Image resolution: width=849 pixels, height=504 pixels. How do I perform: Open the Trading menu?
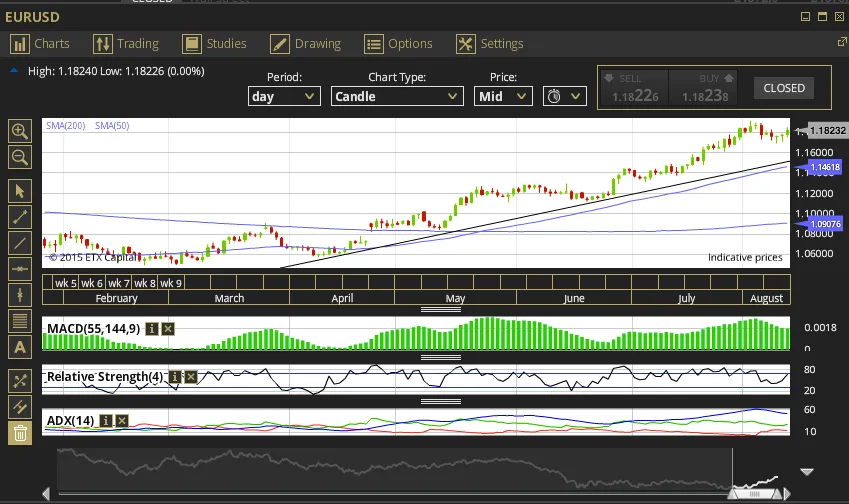coord(126,44)
